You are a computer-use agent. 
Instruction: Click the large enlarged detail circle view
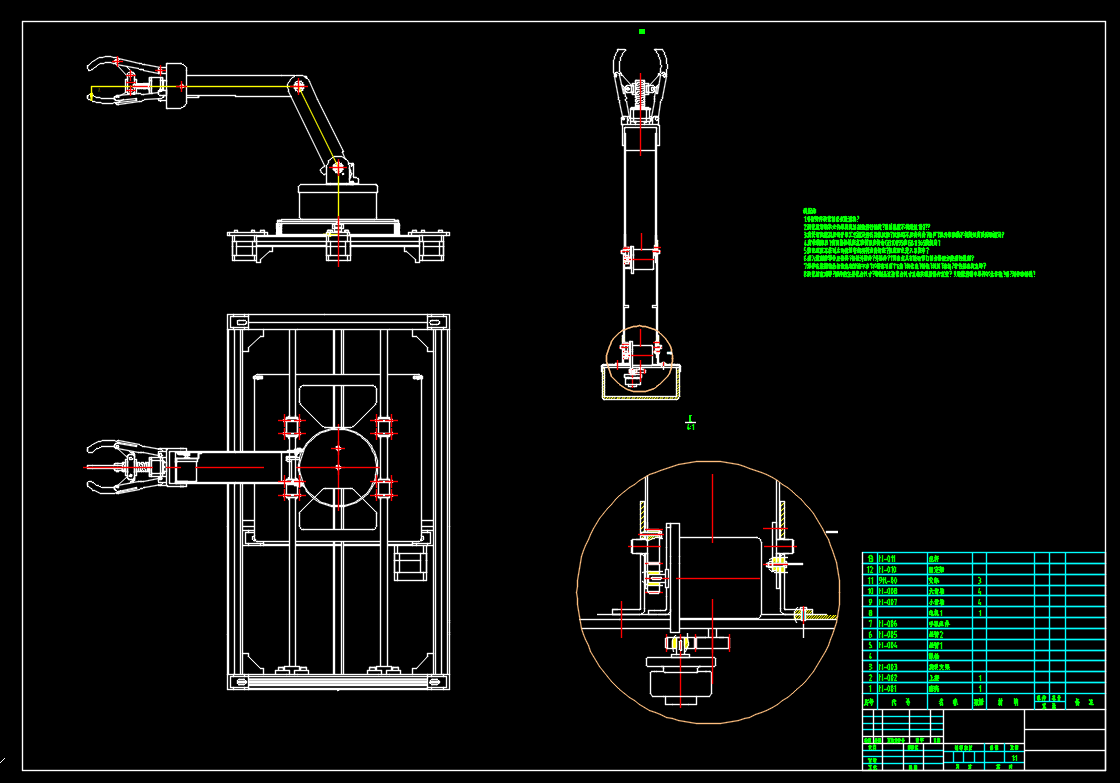(709, 592)
